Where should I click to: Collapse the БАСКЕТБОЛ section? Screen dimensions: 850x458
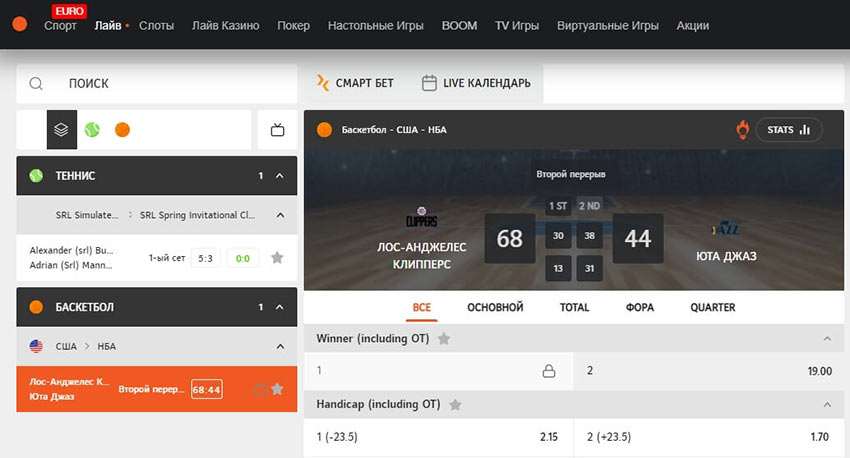coord(280,307)
